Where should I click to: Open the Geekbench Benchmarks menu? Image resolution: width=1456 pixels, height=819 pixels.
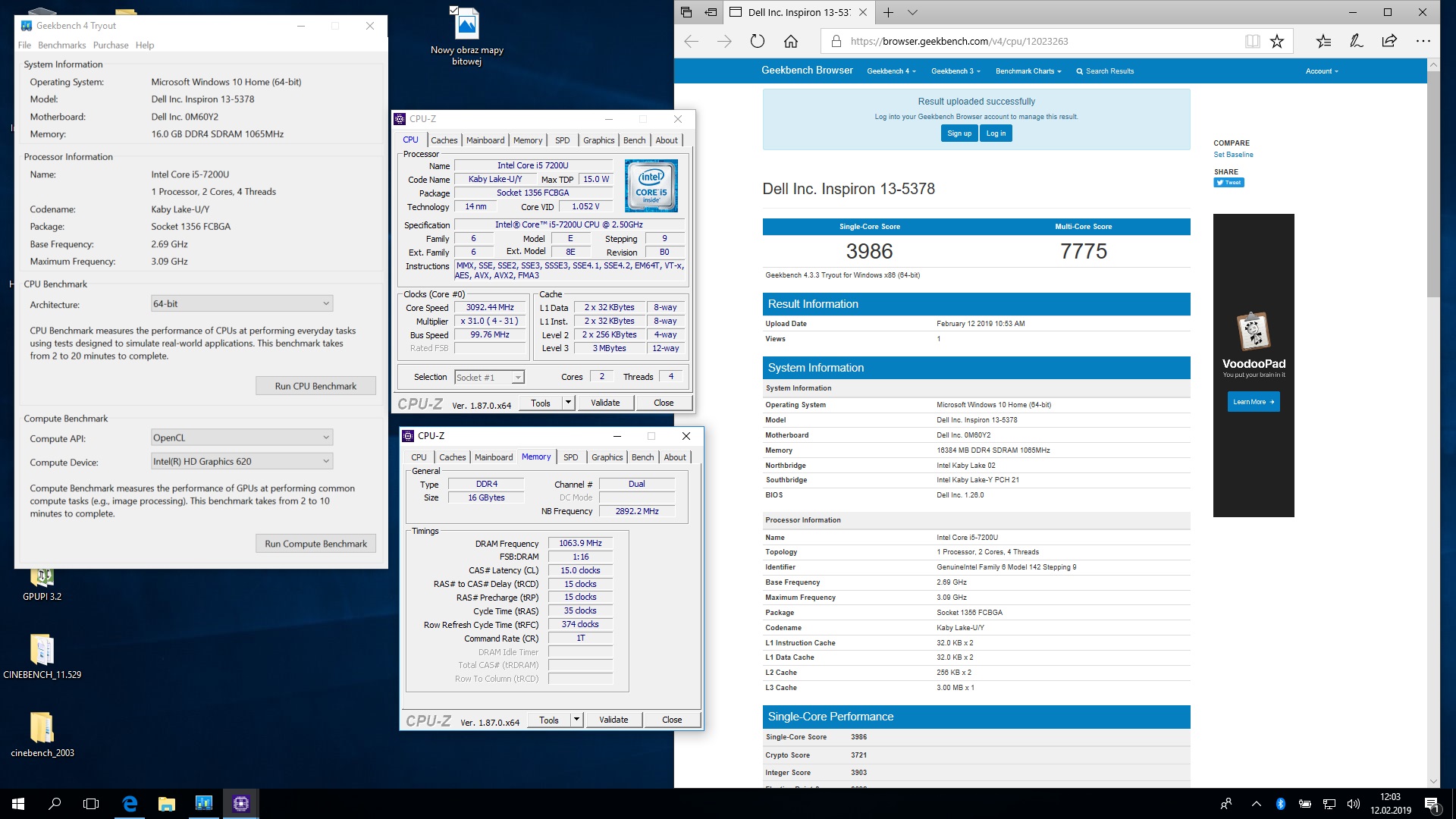(x=62, y=45)
